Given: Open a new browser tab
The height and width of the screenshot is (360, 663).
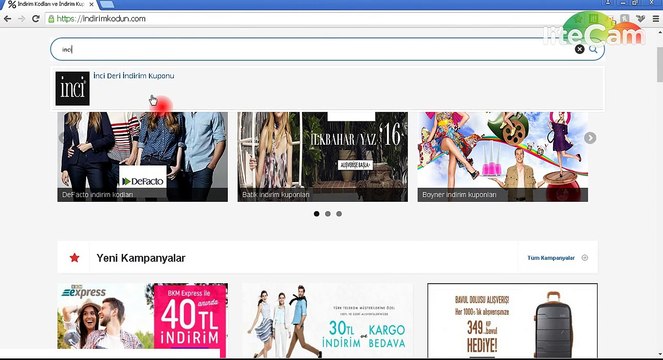Looking at the screenshot, I should coord(107,4).
